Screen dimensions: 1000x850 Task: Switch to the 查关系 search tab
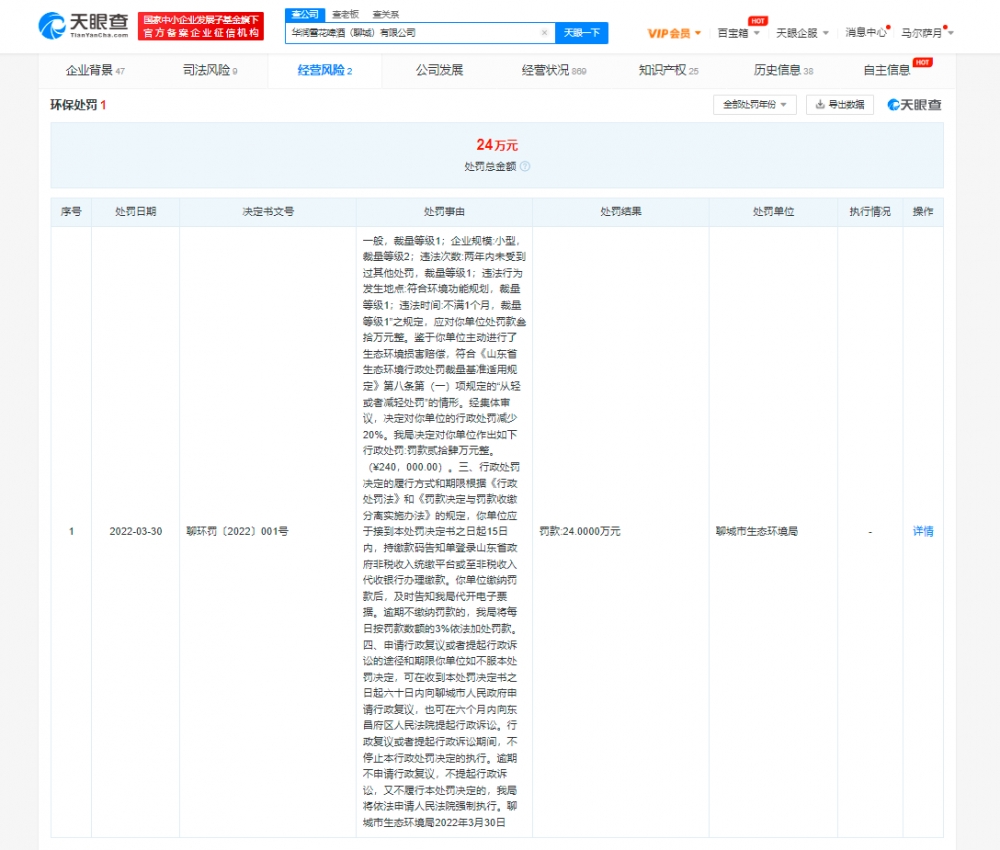(385, 14)
